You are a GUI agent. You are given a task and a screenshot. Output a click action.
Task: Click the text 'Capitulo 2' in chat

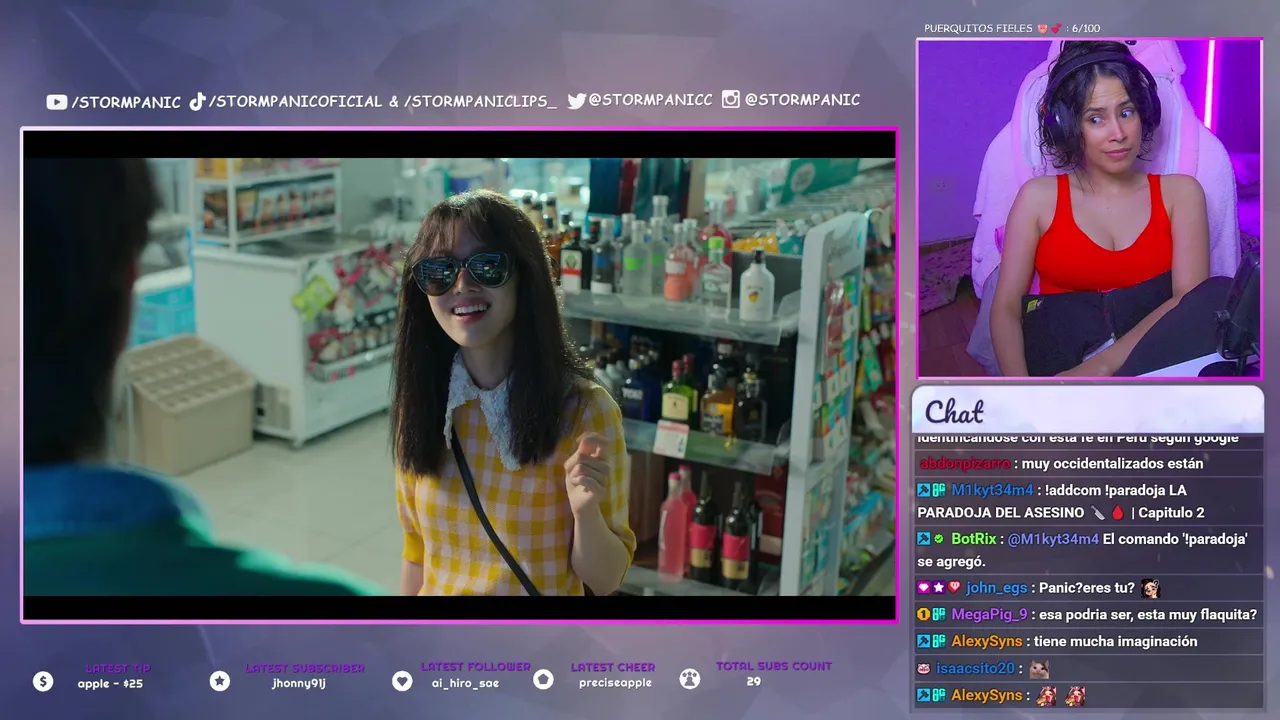tap(1170, 513)
